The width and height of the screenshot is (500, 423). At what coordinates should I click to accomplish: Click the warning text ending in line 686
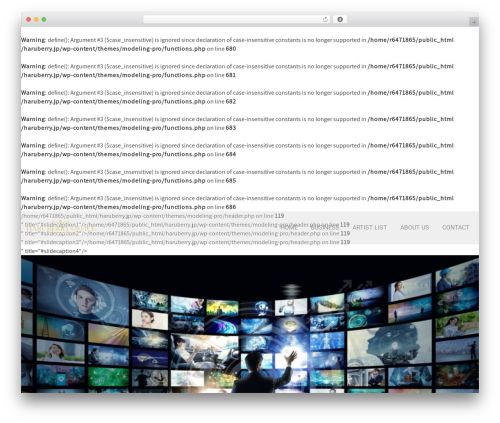coord(237,202)
